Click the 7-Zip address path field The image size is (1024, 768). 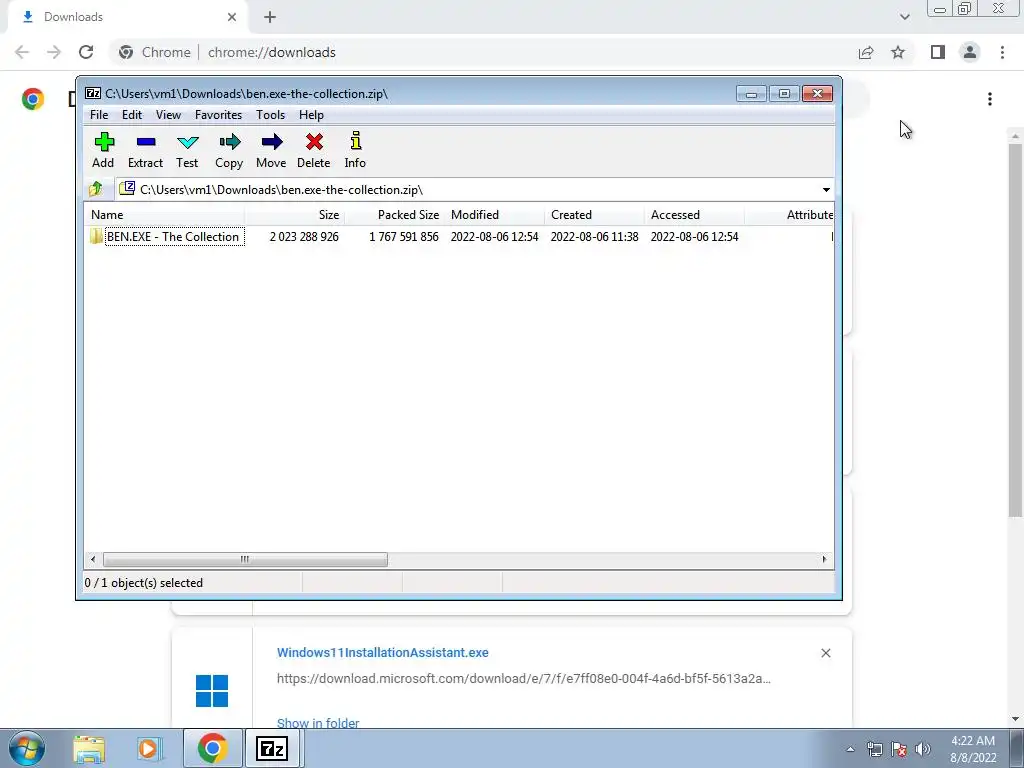[x=474, y=189]
